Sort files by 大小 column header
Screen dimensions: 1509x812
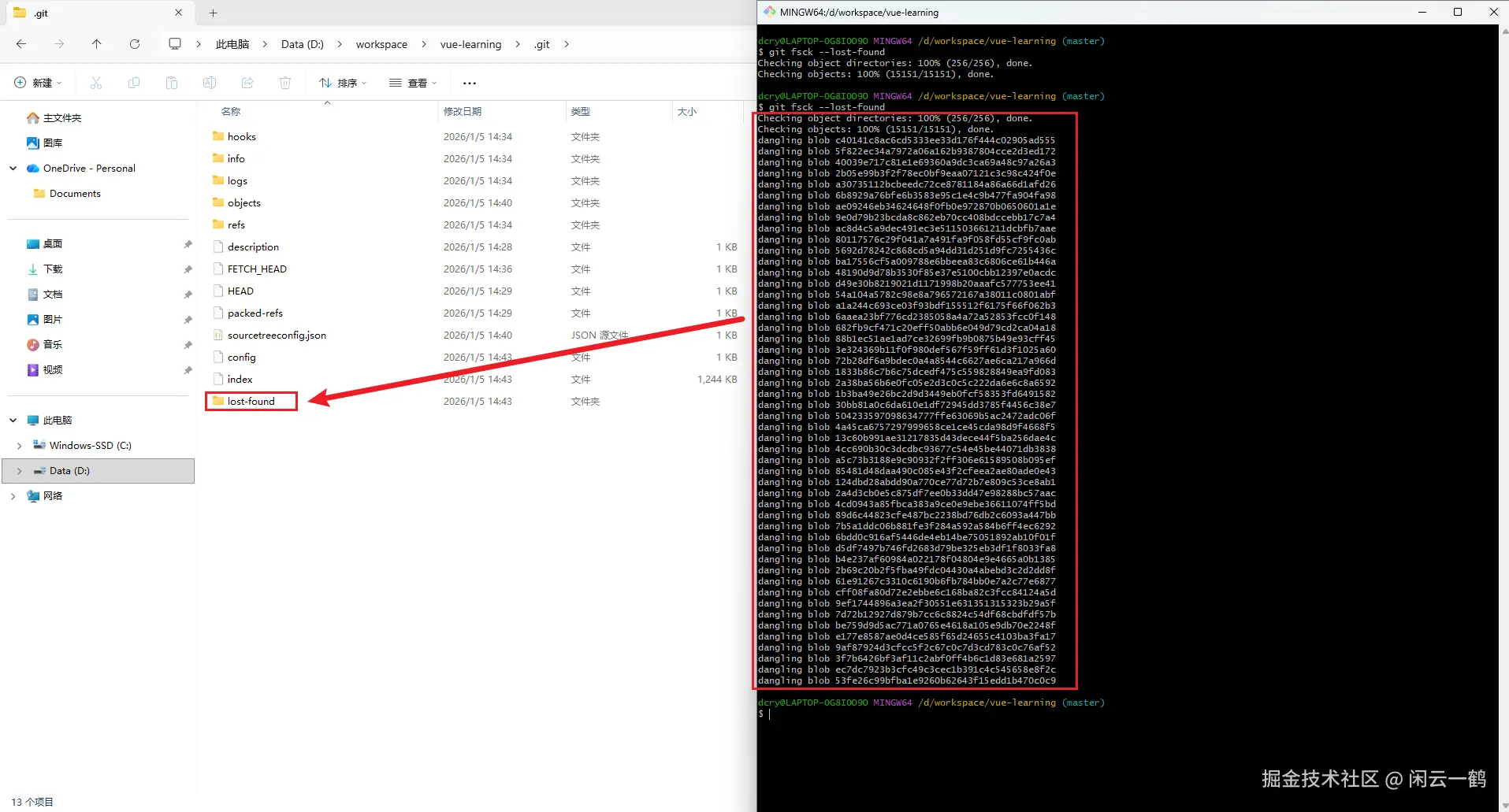(x=687, y=111)
